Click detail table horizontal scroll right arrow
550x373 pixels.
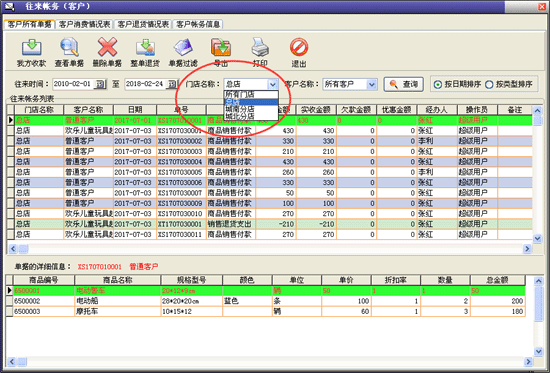[528, 361]
